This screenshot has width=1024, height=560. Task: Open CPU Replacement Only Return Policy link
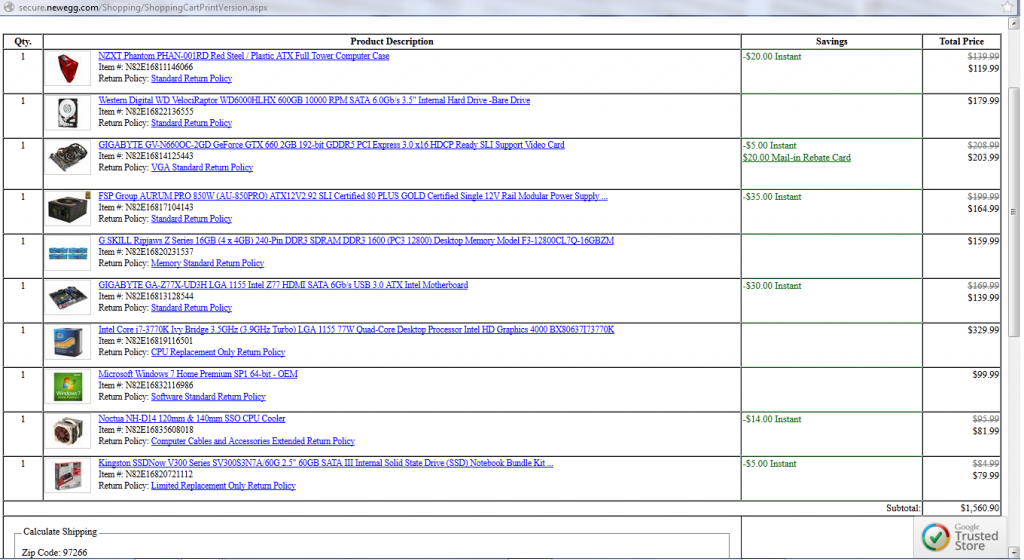point(218,352)
